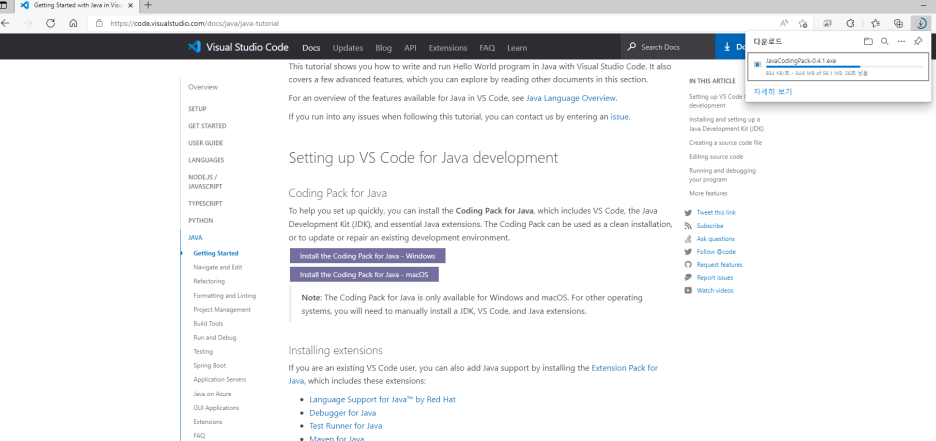Open a new browser tab

[x=148, y=5]
